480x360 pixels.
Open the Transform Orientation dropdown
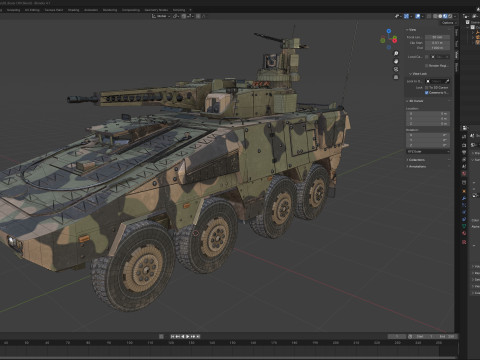click(161, 16)
